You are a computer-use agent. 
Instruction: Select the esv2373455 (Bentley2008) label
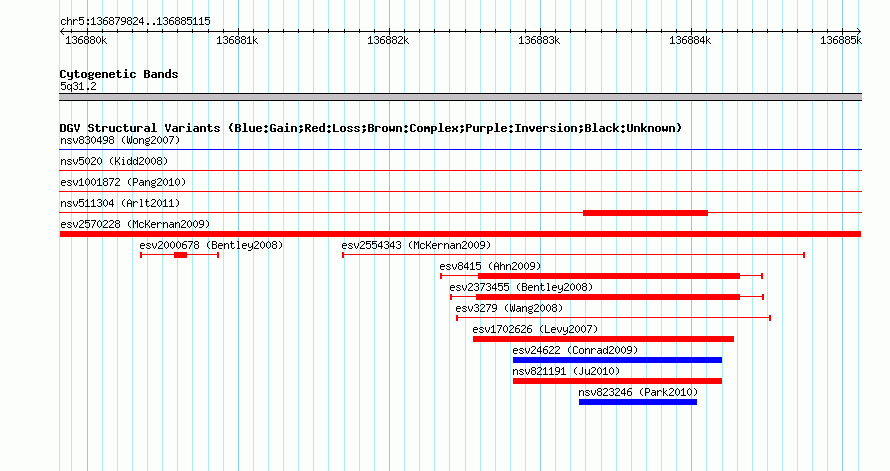[521, 287]
